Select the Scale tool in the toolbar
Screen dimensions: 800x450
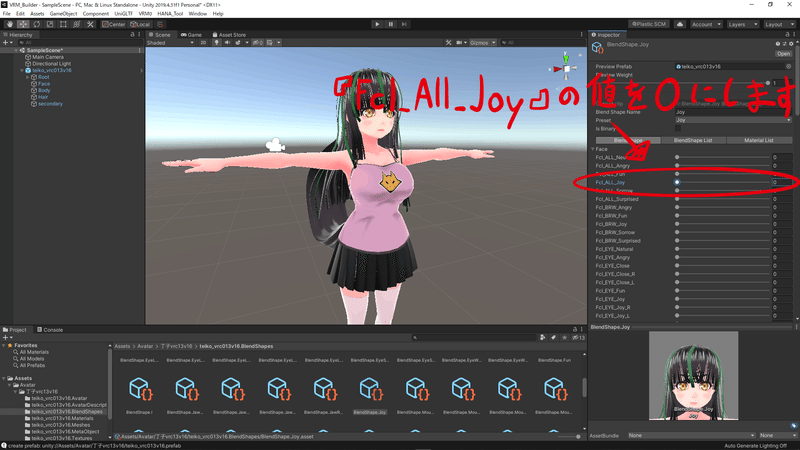coord(49,24)
